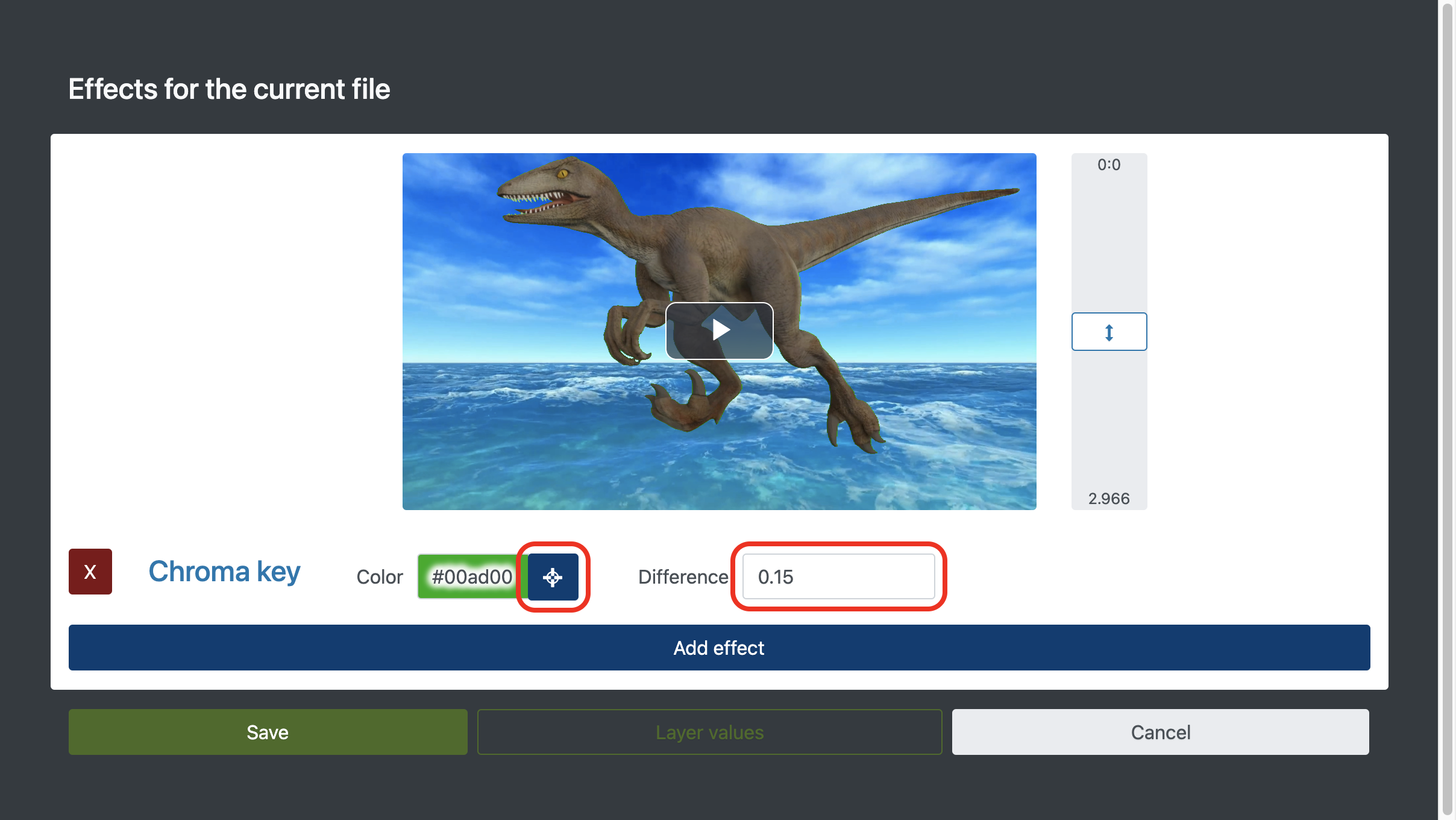The width and height of the screenshot is (1456, 820).
Task: Save the effects settings
Action: pyautogui.click(x=268, y=732)
